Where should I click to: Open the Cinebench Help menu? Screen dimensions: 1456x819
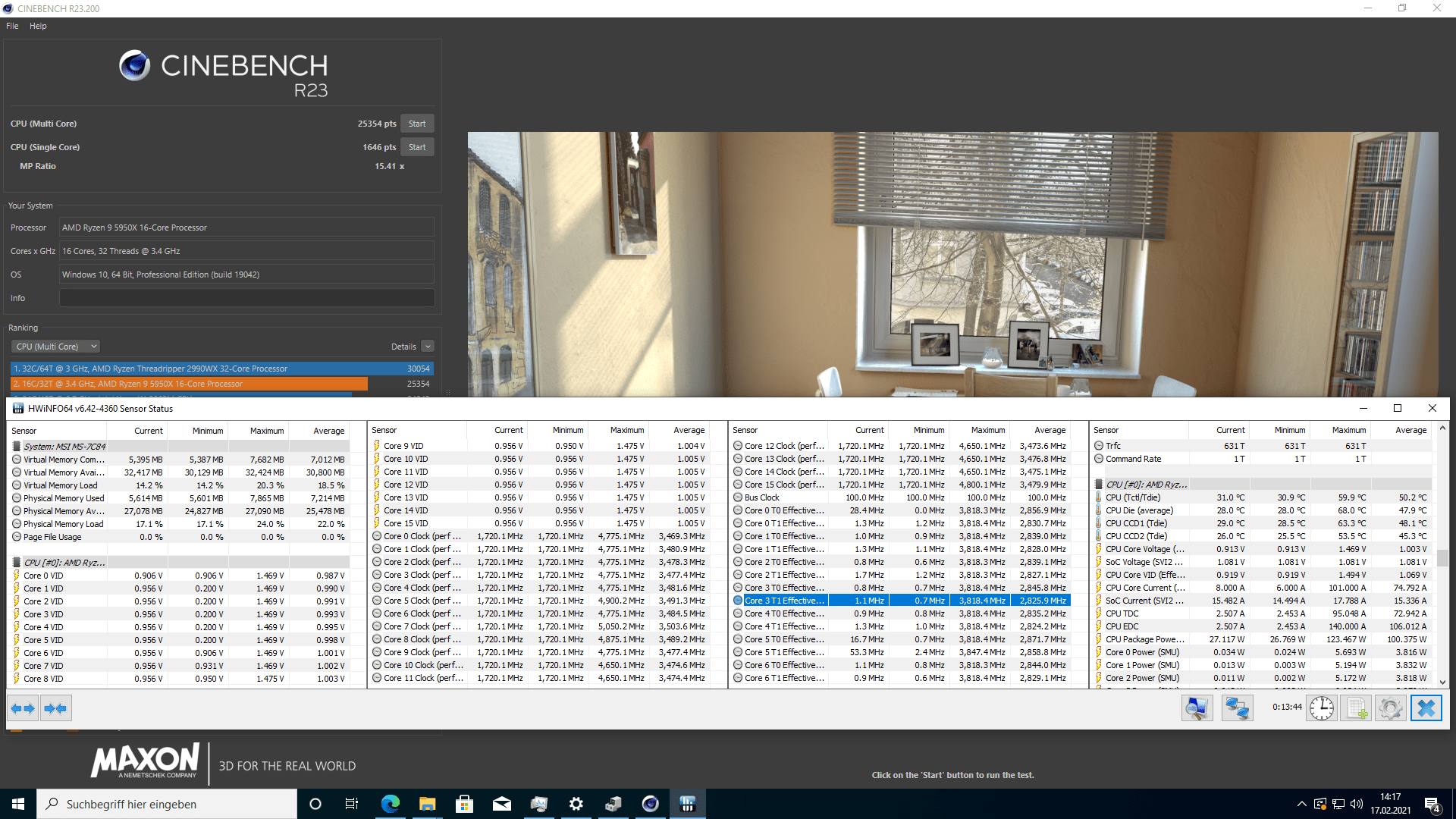coord(38,26)
